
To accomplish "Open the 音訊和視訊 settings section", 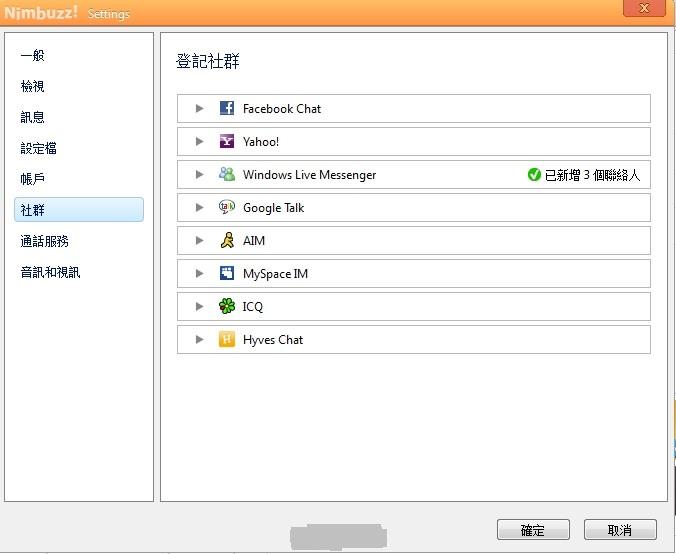I will pyautogui.click(x=50, y=272).
